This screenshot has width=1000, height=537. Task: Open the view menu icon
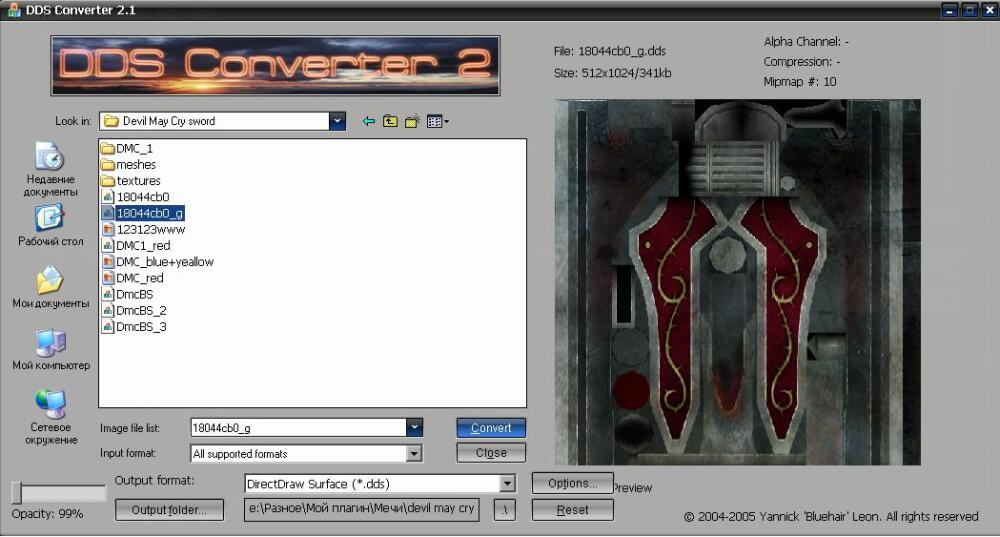pos(438,121)
